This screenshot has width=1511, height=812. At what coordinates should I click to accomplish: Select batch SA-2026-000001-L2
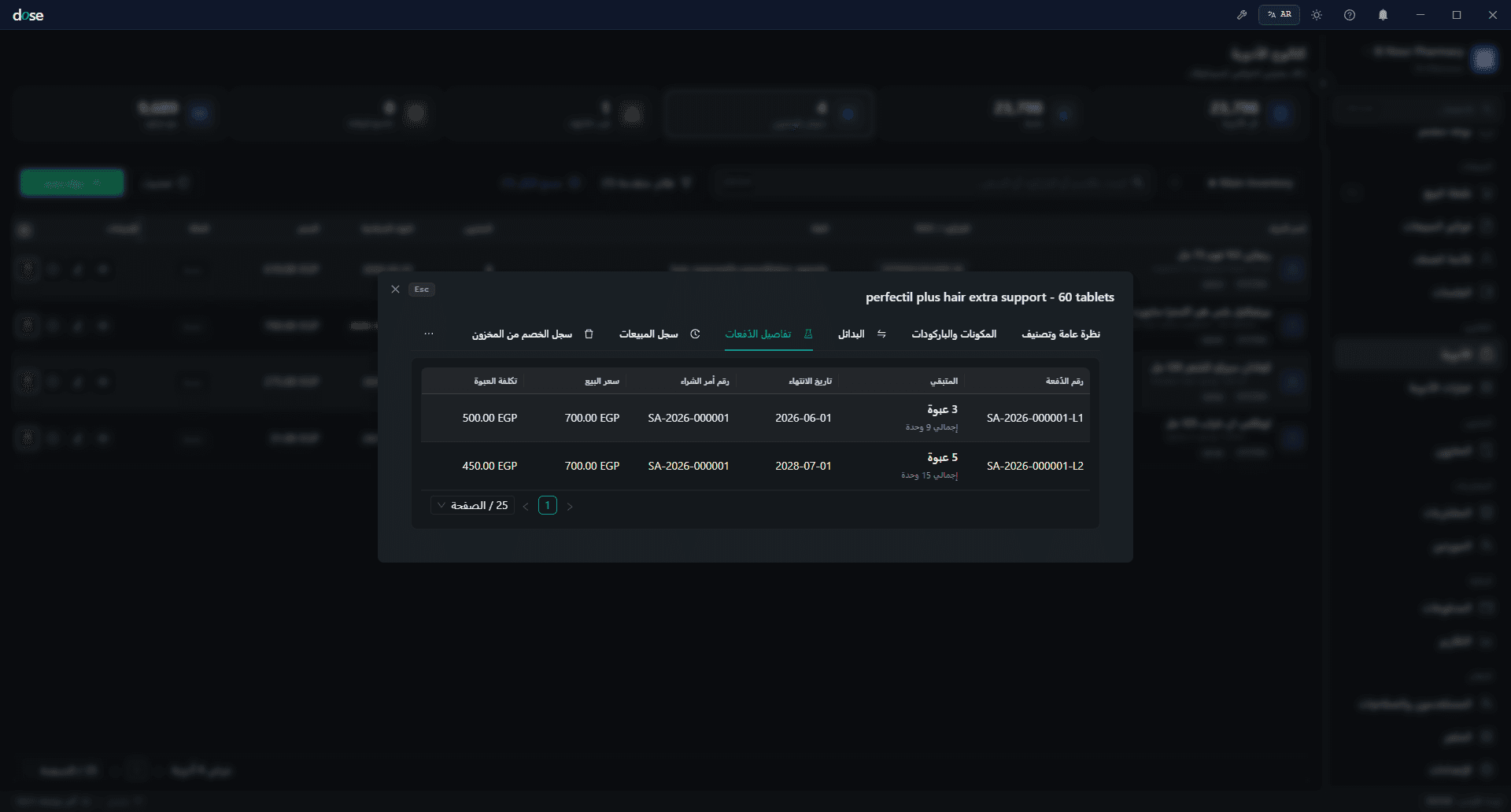coord(1035,466)
